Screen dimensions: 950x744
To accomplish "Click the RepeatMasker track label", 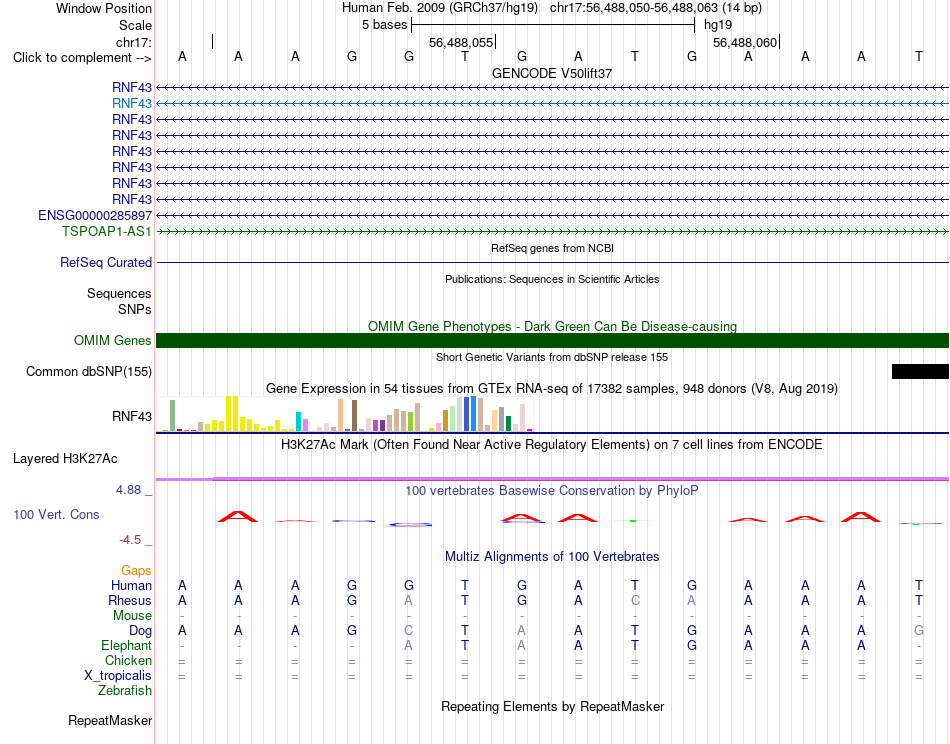I will [x=110, y=720].
